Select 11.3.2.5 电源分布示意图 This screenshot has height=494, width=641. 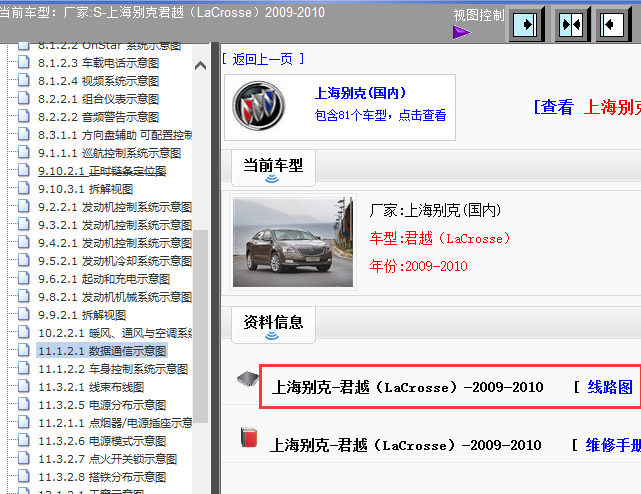[102, 405]
